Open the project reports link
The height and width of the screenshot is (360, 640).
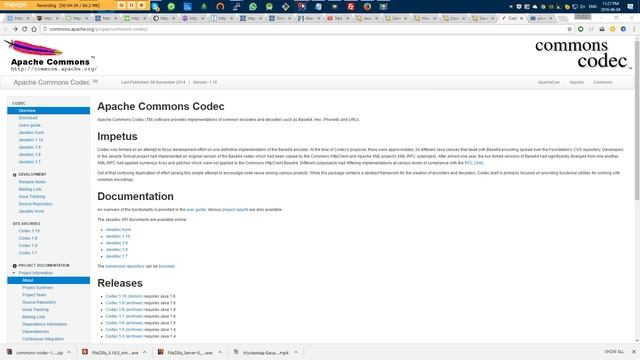[x=235, y=210]
